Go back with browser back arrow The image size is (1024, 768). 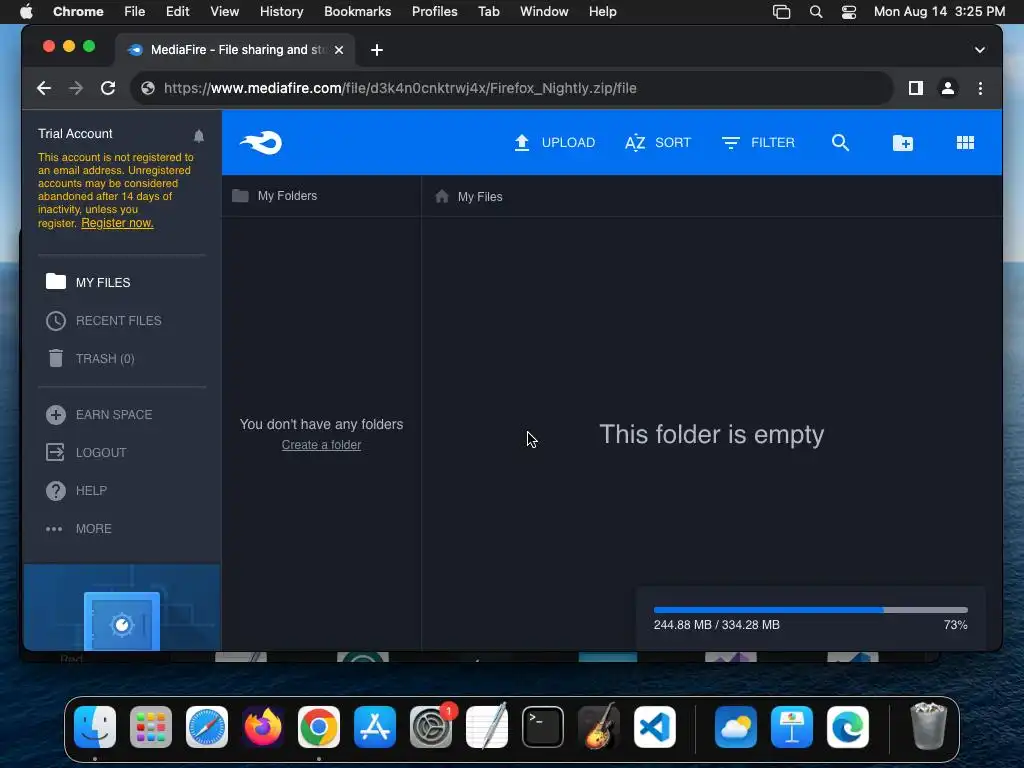click(44, 88)
